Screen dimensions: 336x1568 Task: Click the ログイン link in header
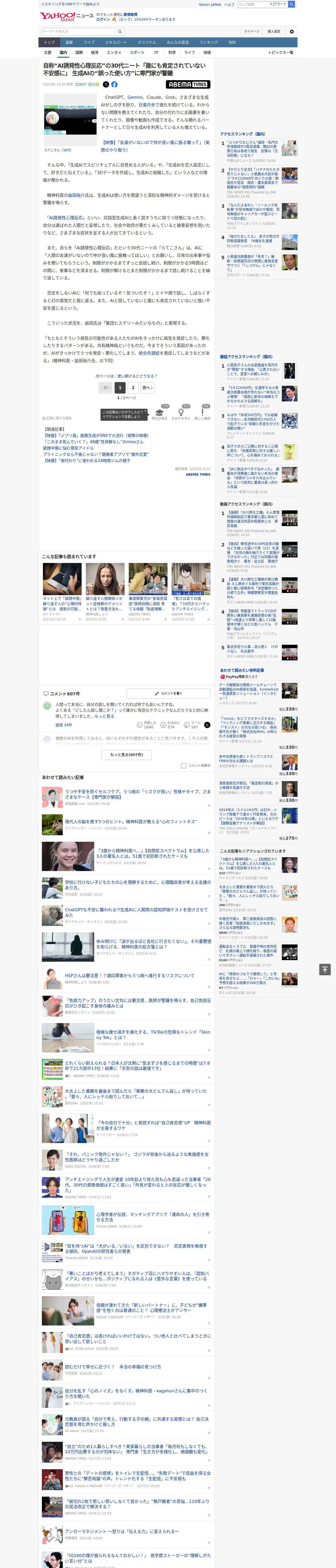pos(103,20)
